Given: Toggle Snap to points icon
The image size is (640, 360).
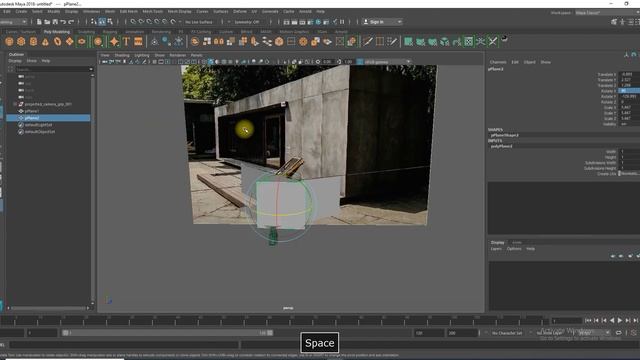Looking at the screenshot, I should tap(149, 22).
